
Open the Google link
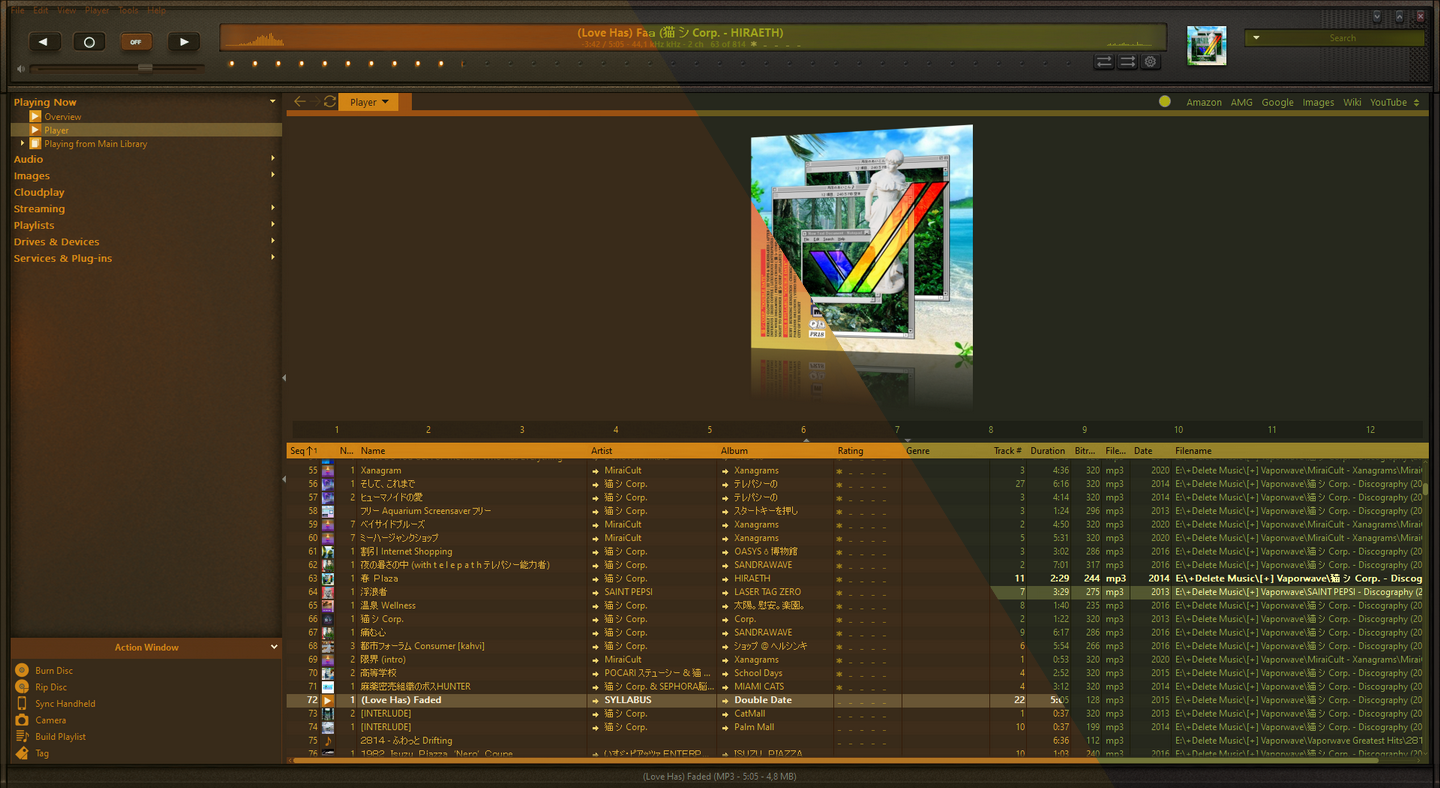coord(1277,102)
